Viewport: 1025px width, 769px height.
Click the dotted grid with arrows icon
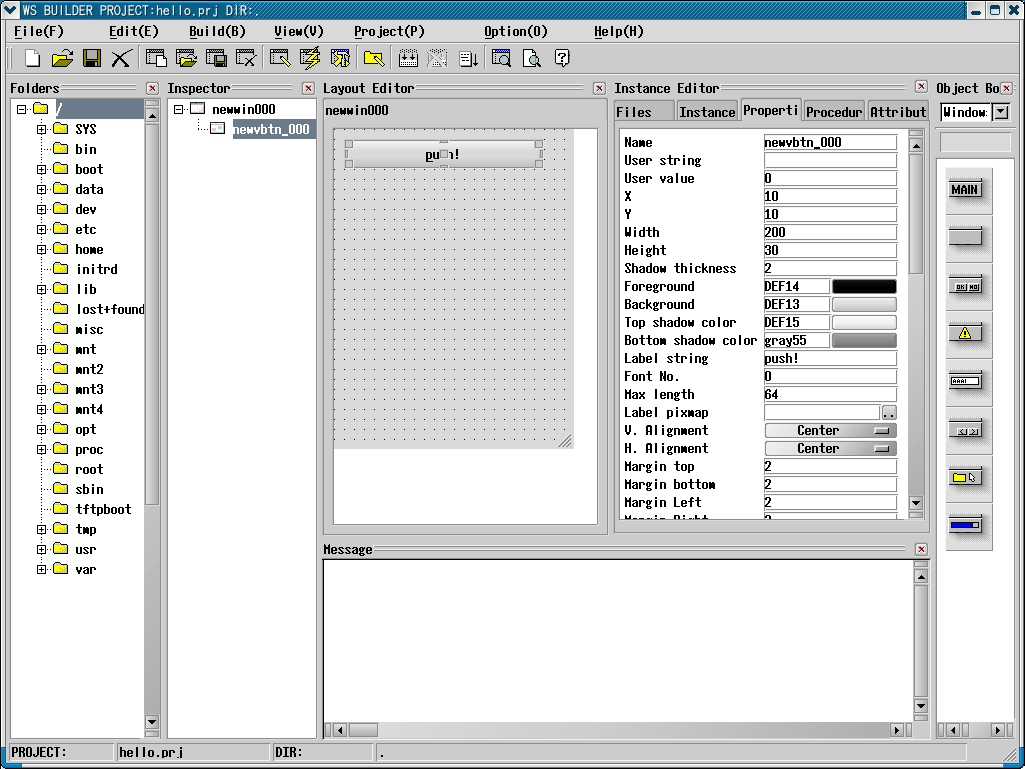pyautogui.click(x=409, y=58)
